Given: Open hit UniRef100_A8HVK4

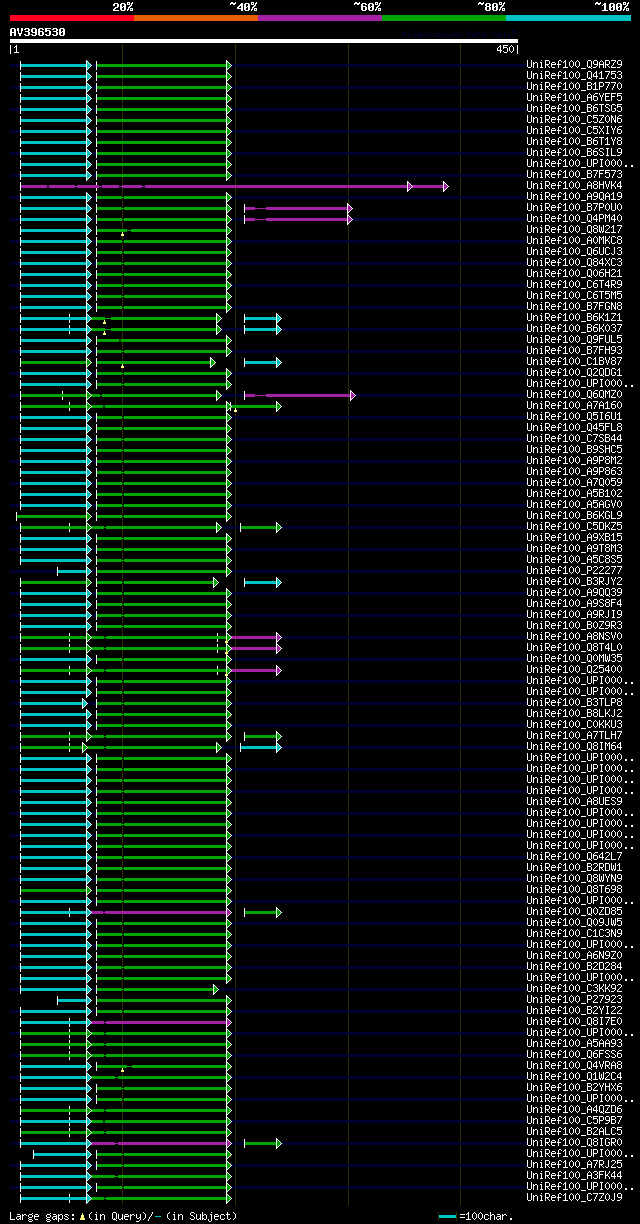Looking at the screenshot, I should (x=574, y=186).
